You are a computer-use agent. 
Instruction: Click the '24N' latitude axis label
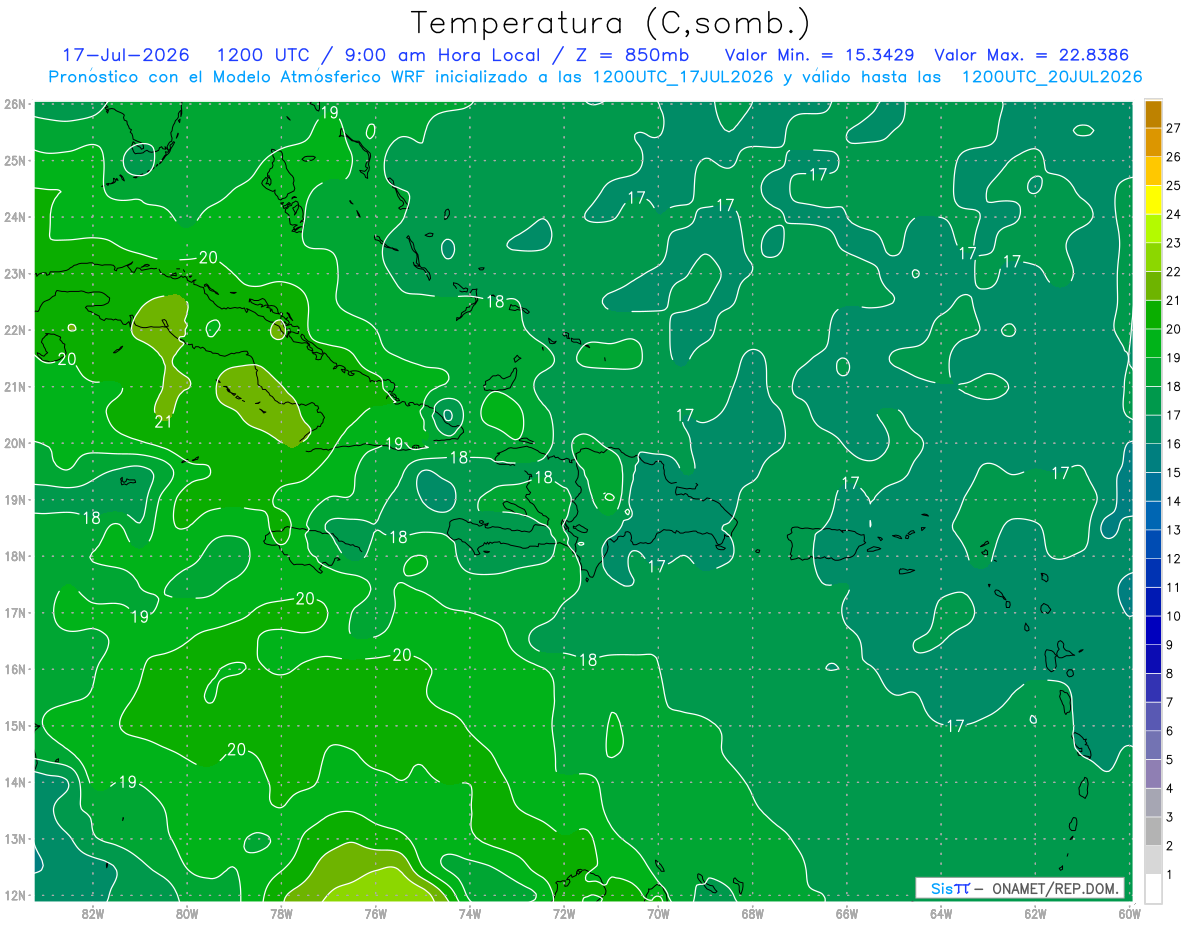click(x=15, y=217)
